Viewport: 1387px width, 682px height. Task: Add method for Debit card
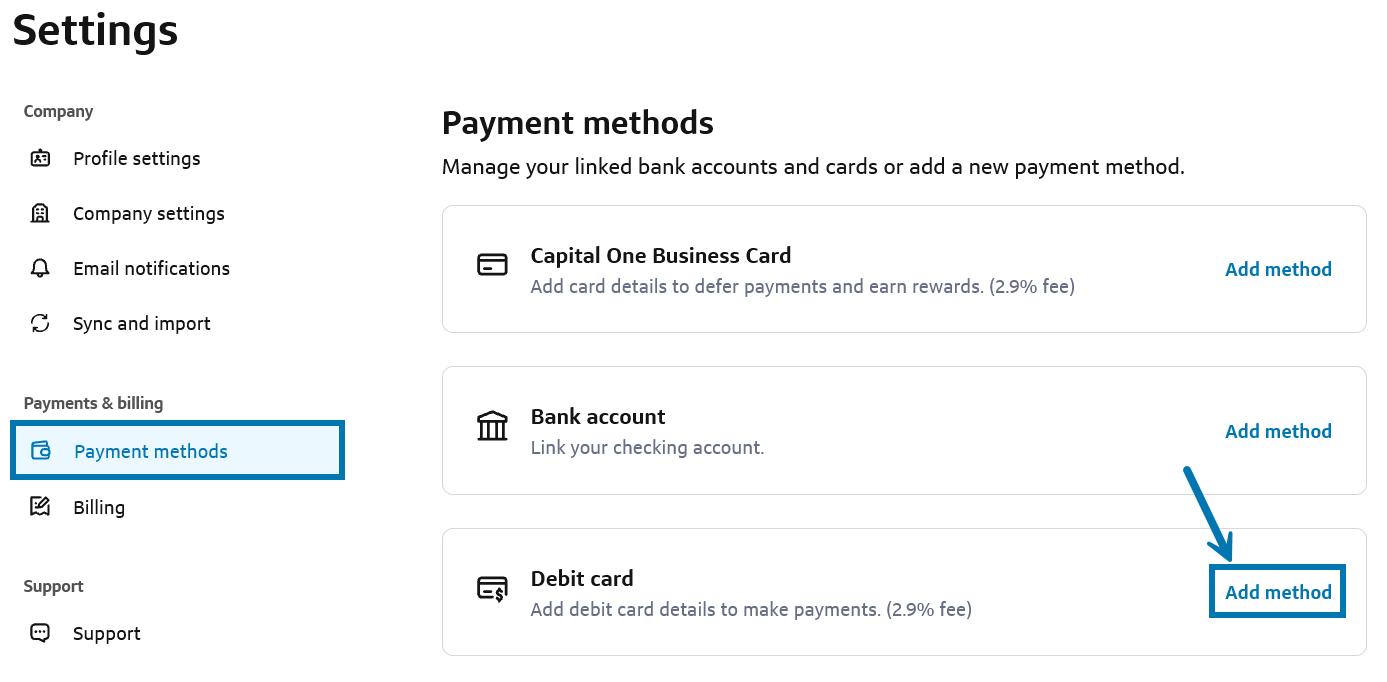pos(1278,592)
